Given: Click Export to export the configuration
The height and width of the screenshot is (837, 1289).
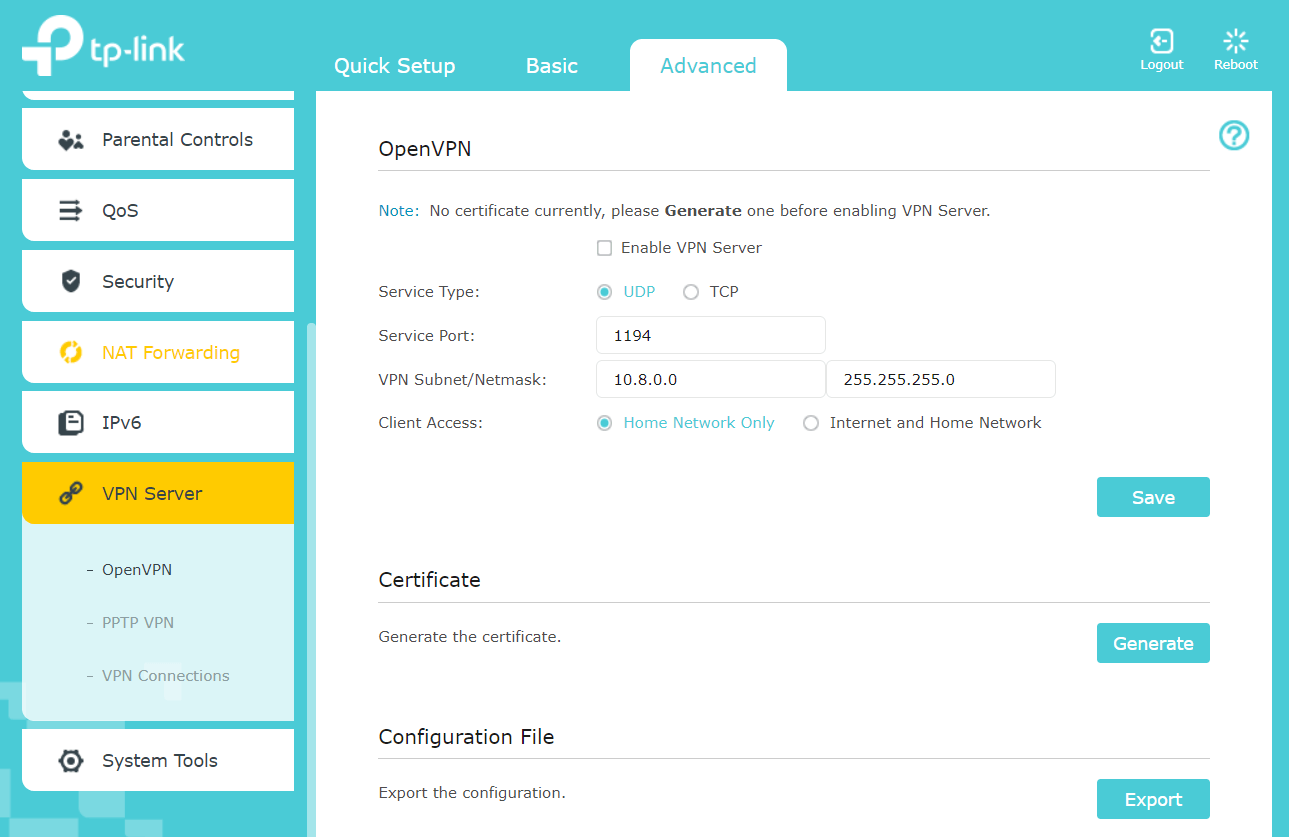Looking at the screenshot, I should pyautogui.click(x=1153, y=799).
